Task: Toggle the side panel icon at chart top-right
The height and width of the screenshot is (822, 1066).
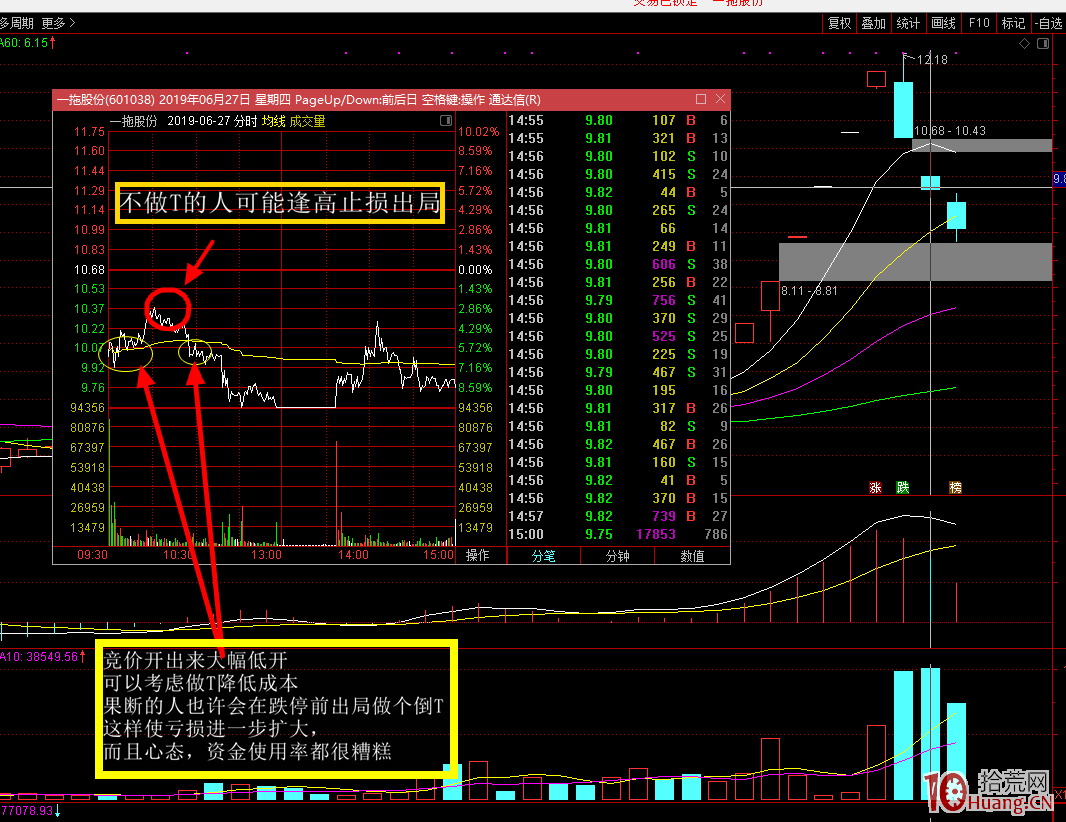Action: coord(1043,44)
